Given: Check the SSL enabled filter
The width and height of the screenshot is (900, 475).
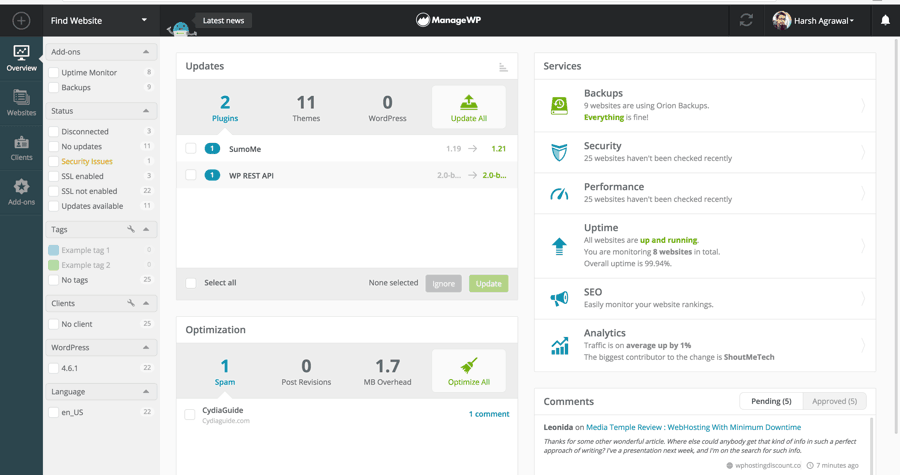Looking at the screenshot, I should pyautogui.click(x=53, y=176).
